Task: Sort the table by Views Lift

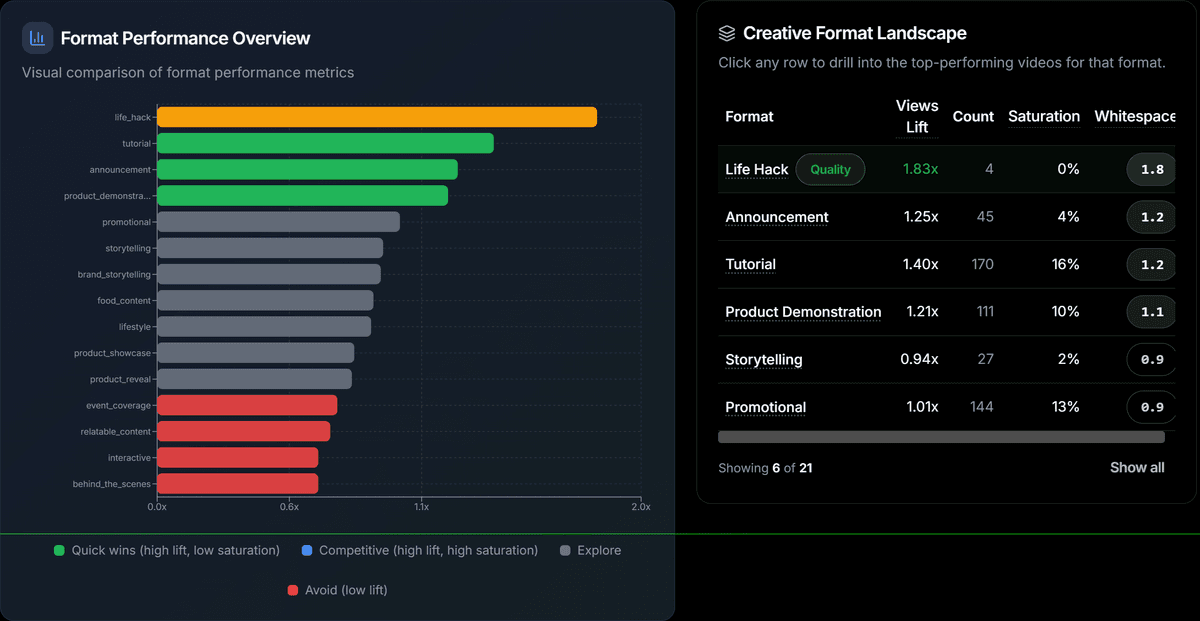Action: point(917,116)
